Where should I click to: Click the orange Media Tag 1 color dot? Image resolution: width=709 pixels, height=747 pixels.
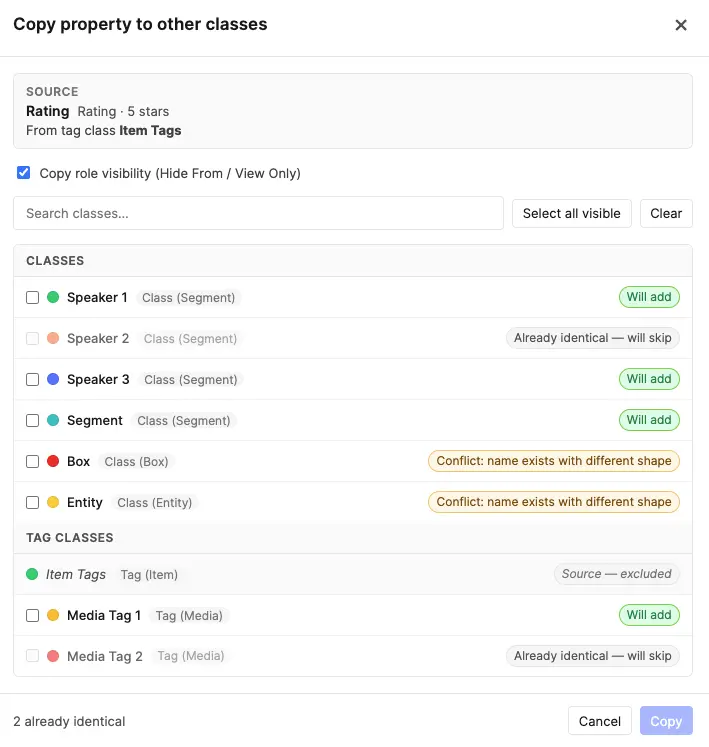click(53, 615)
